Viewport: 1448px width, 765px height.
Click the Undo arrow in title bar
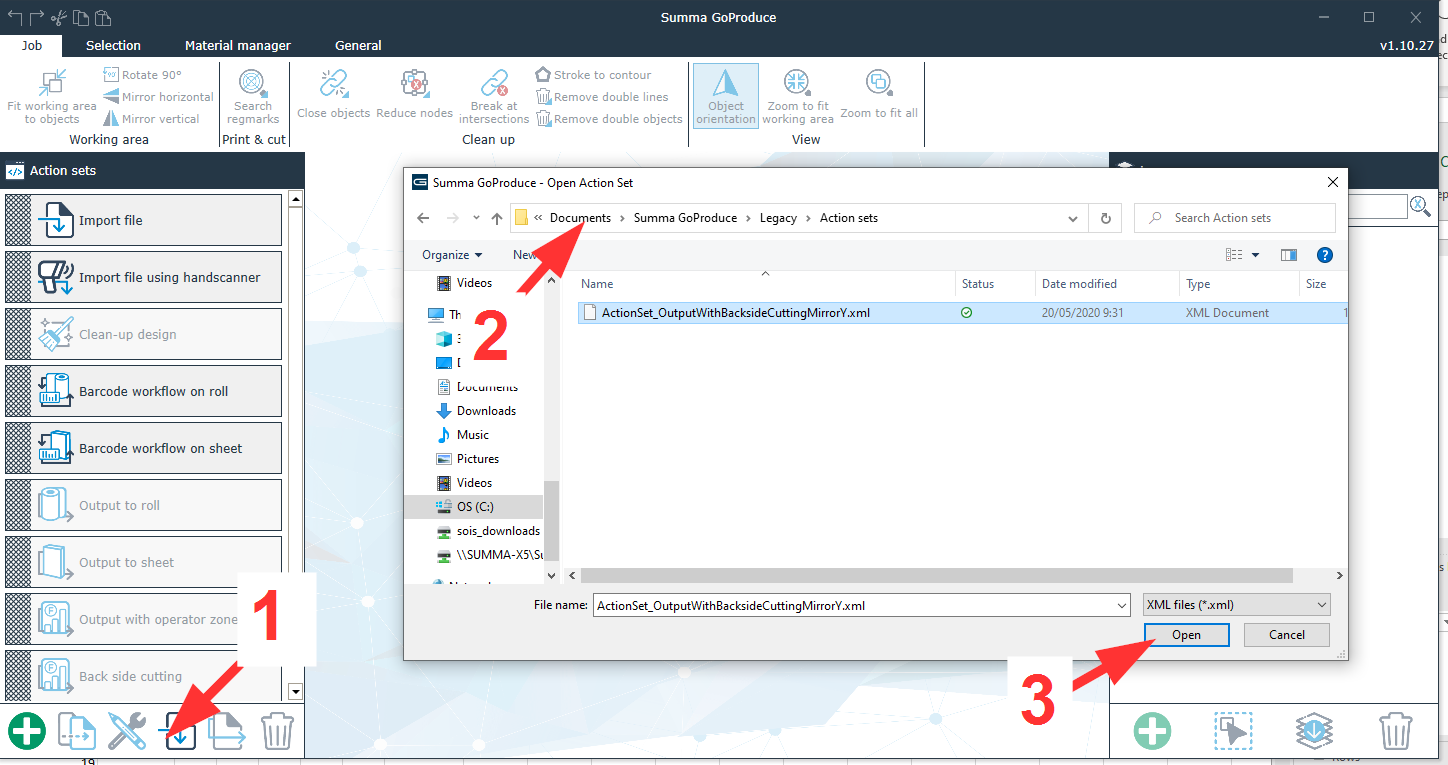[14, 17]
